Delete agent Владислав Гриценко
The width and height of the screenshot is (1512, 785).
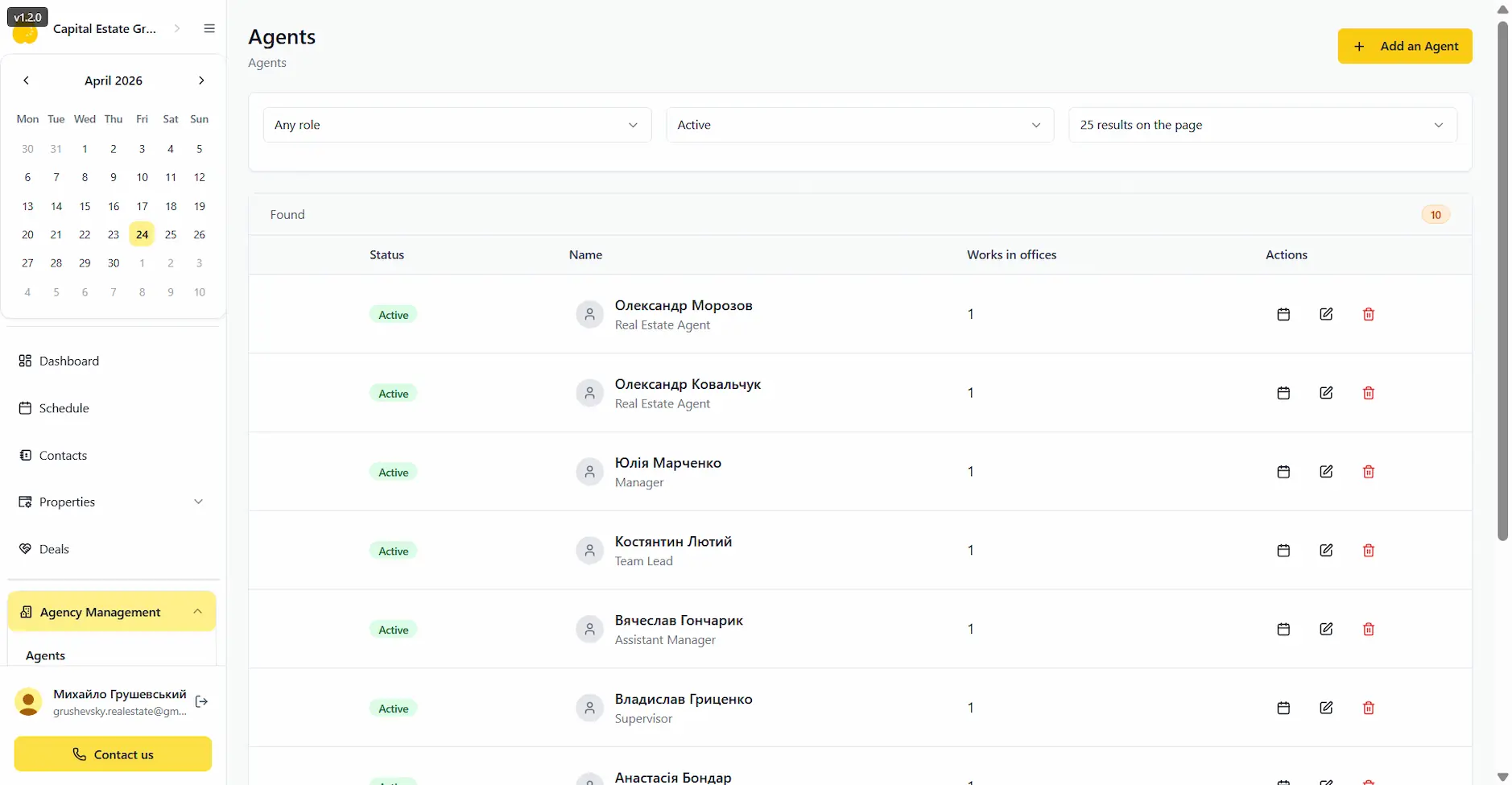click(x=1369, y=709)
